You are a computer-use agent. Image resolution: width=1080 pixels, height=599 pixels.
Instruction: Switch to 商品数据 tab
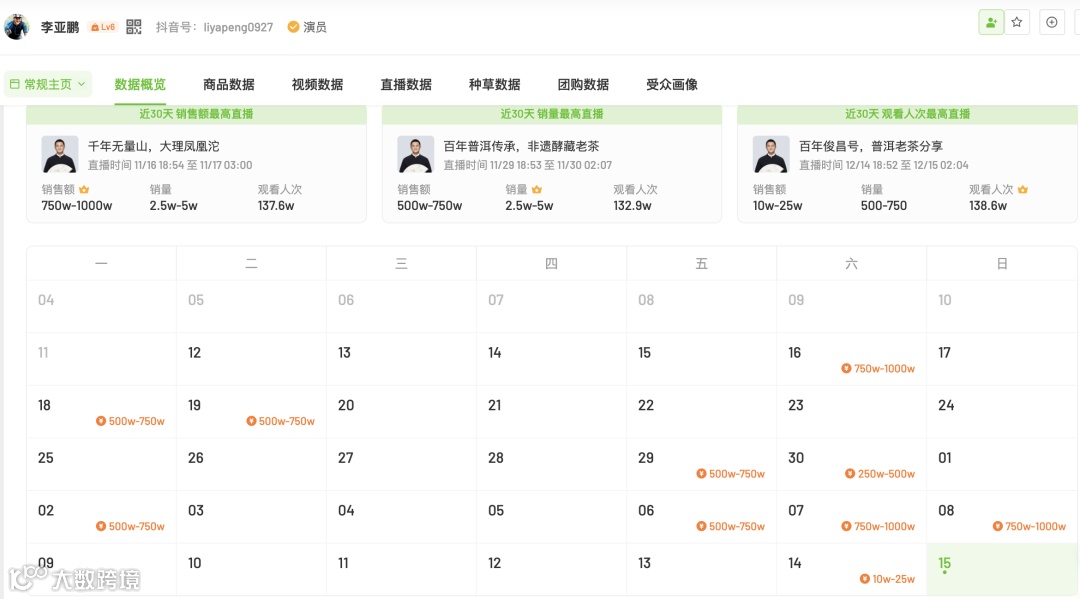tap(229, 85)
